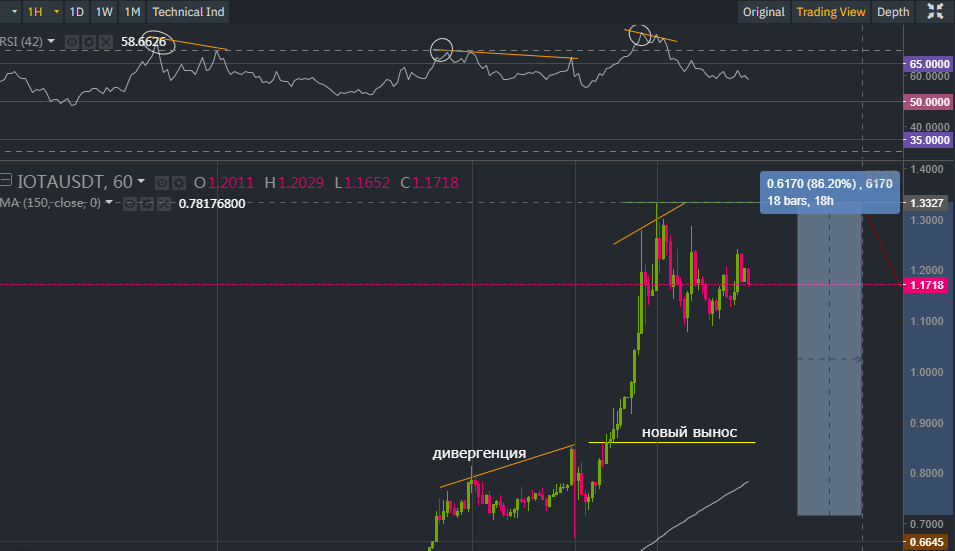Click the 50.0000 RSI level label

point(929,102)
